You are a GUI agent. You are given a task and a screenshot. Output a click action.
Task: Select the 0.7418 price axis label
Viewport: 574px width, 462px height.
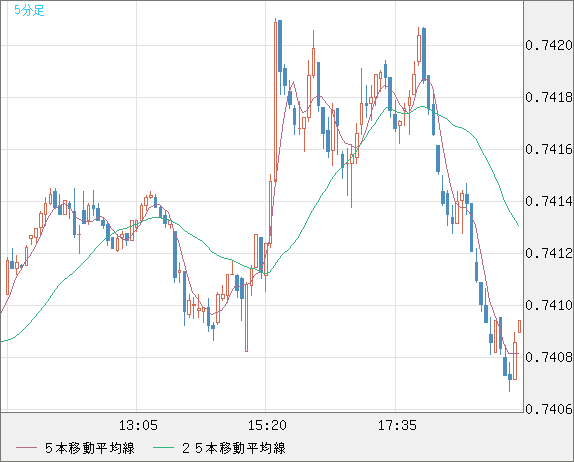[x=549, y=97]
